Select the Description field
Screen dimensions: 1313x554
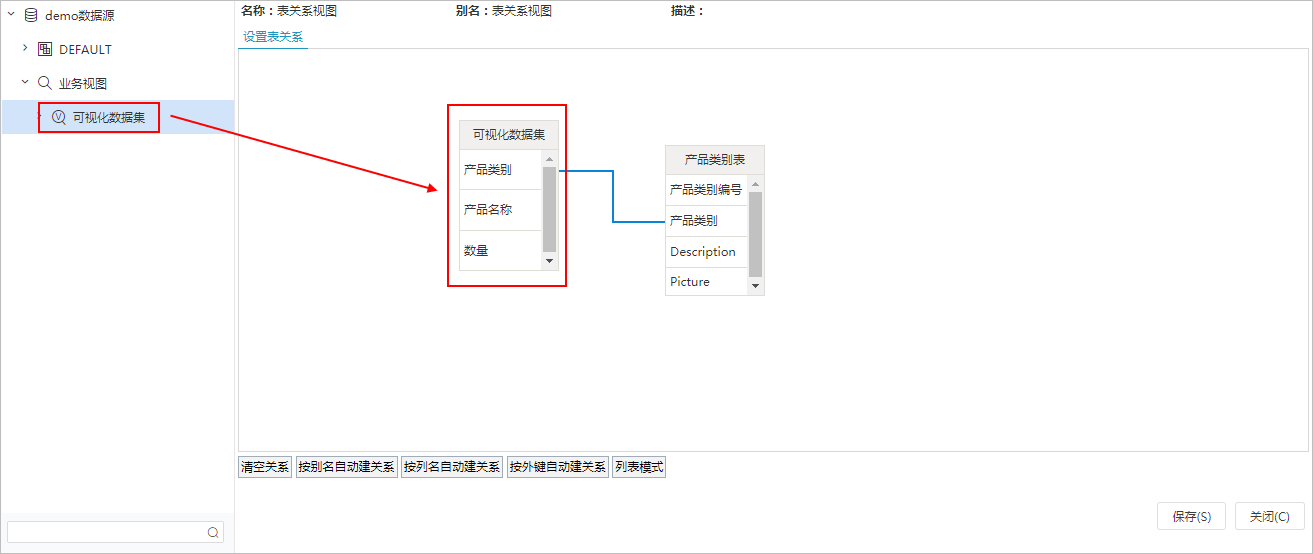(707, 252)
